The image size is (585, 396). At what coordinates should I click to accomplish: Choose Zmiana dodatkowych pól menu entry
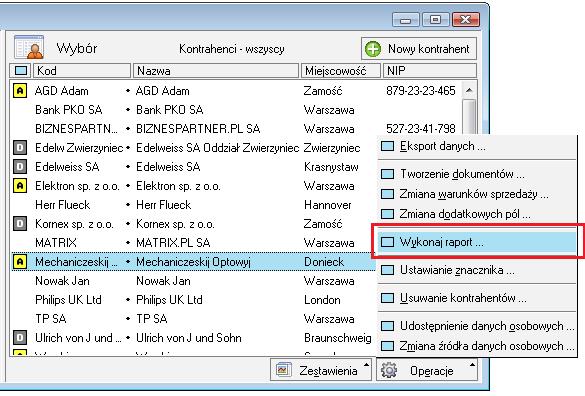[477, 214]
